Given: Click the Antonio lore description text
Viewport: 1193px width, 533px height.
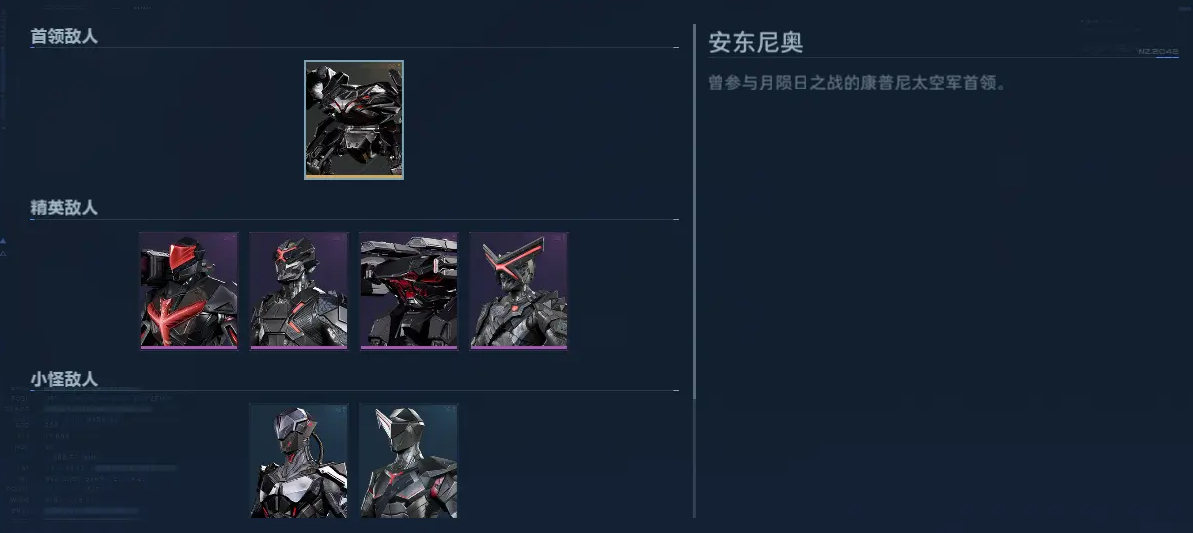Looking at the screenshot, I should pyautogui.click(x=857, y=83).
